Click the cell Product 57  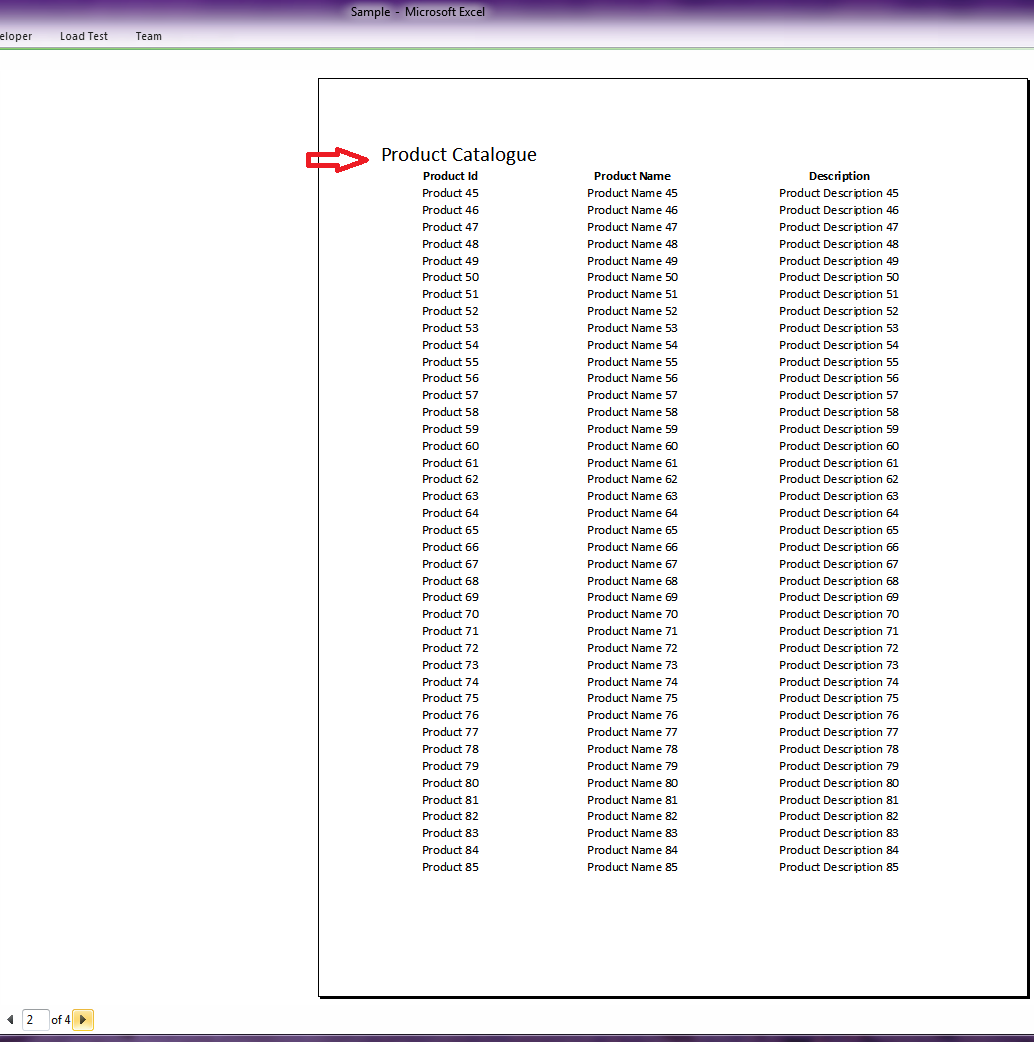[x=450, y=395]
